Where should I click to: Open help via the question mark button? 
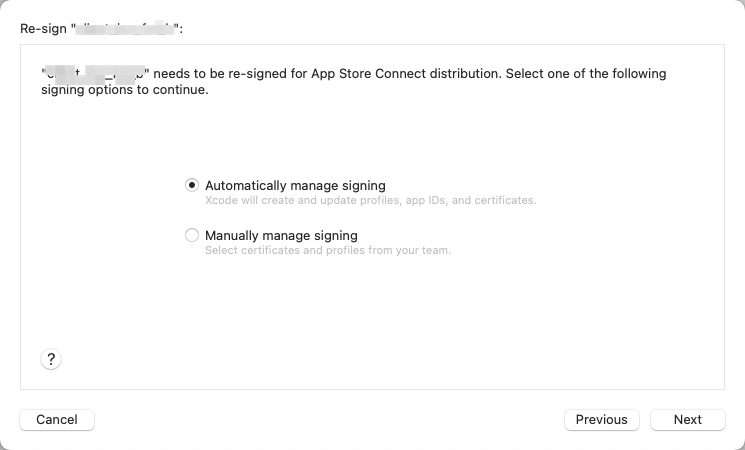(51, 359)
